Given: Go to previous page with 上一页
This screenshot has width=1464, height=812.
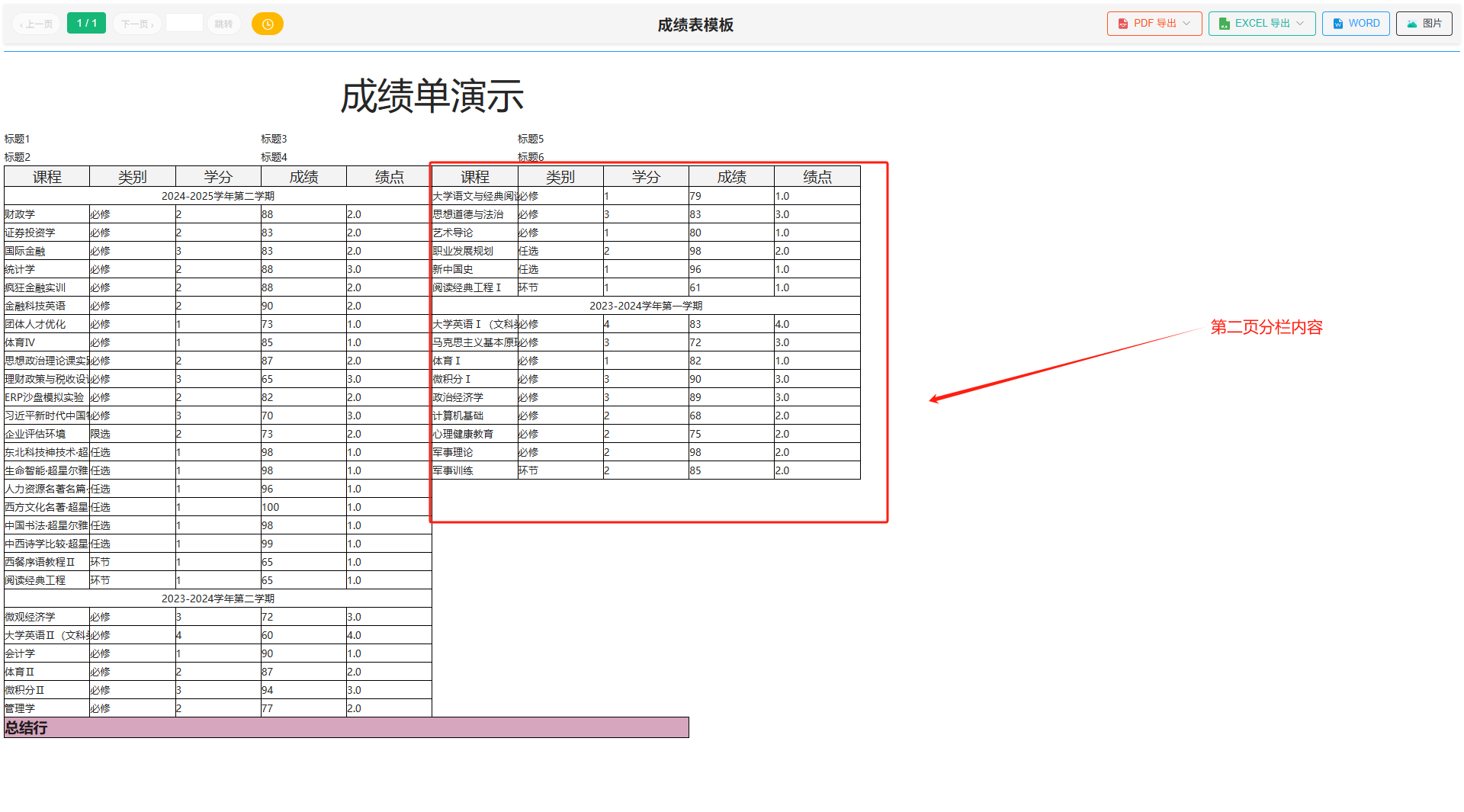Looking at the screenshot, I should click(x=36, y=24).
